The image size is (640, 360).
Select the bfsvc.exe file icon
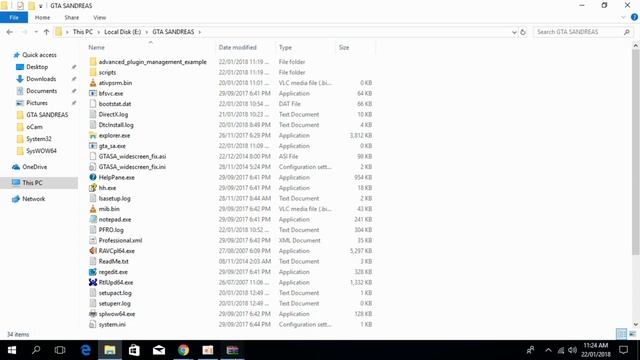[93, 93]
